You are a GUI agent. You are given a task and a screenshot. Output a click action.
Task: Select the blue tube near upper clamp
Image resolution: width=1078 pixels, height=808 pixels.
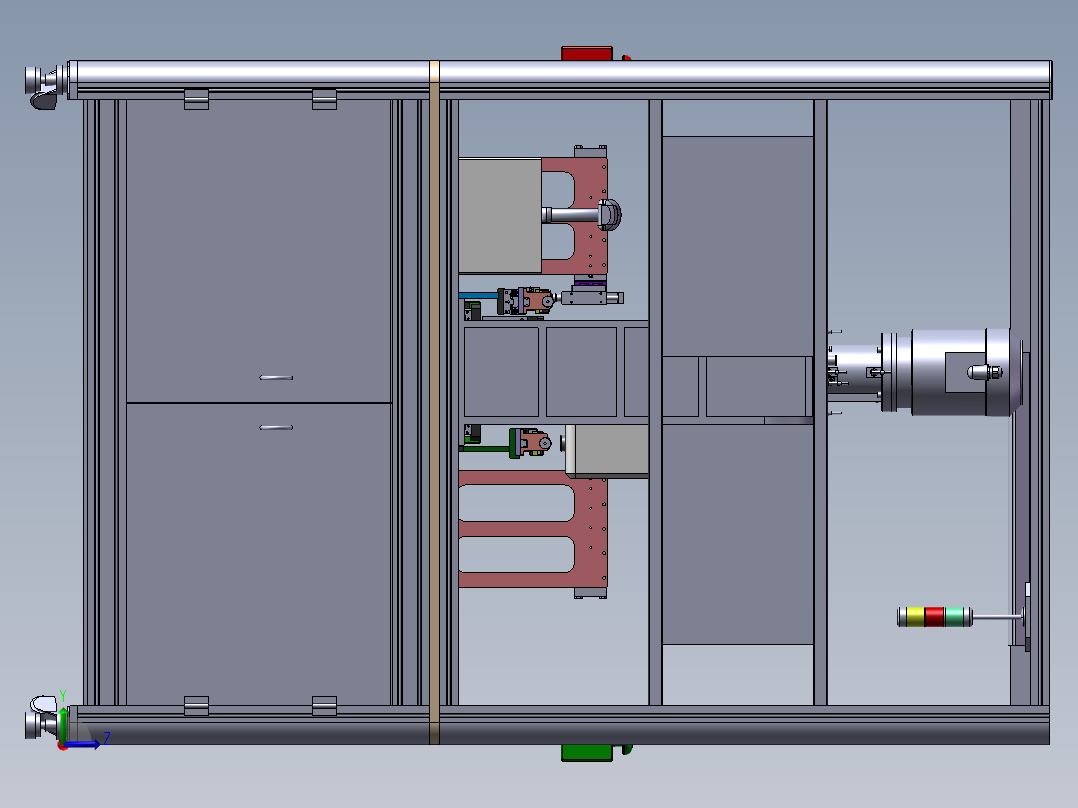478,296
